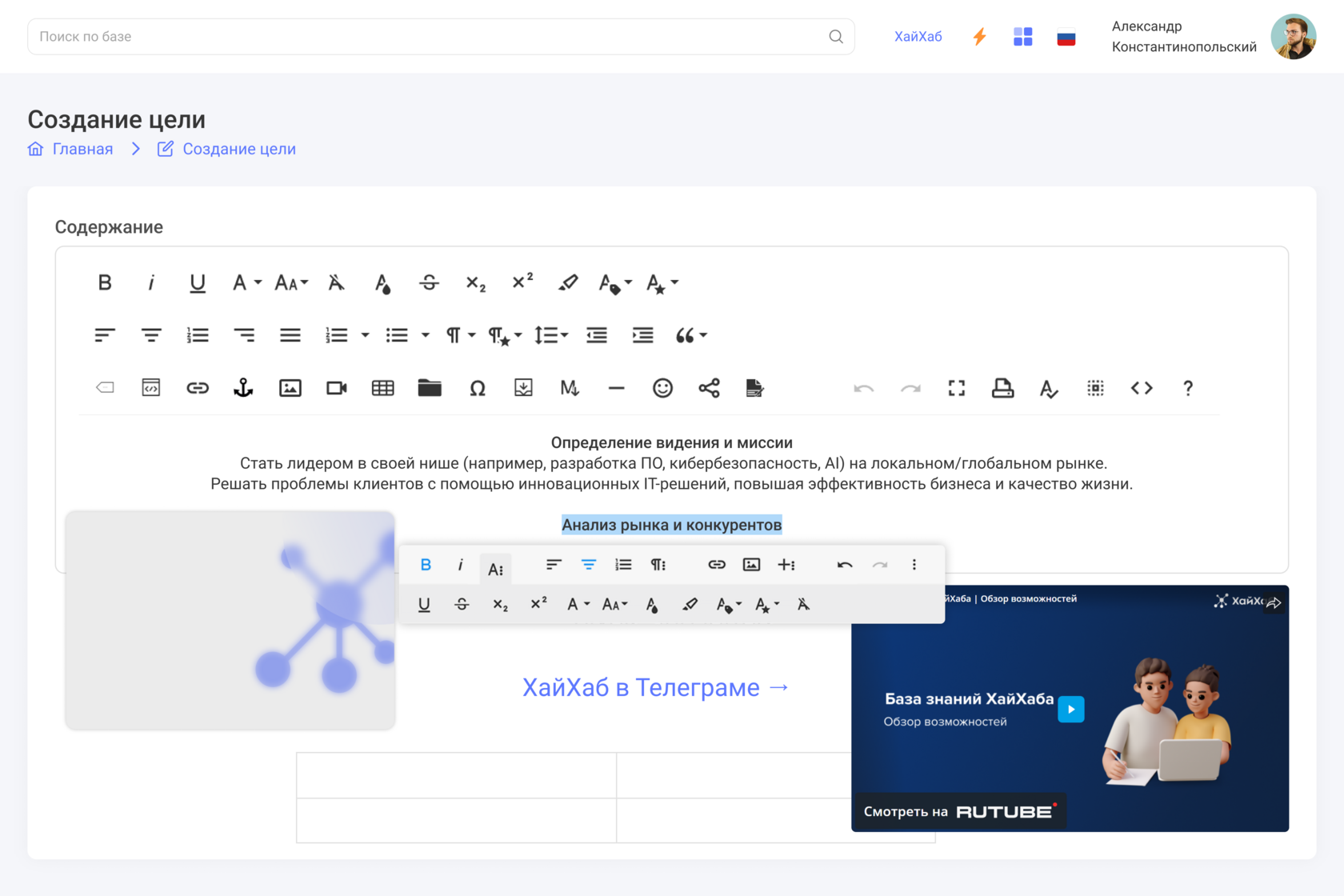Insert anchor in the editor
This screenshot has width=1344, height=896.
coord(244,388)
